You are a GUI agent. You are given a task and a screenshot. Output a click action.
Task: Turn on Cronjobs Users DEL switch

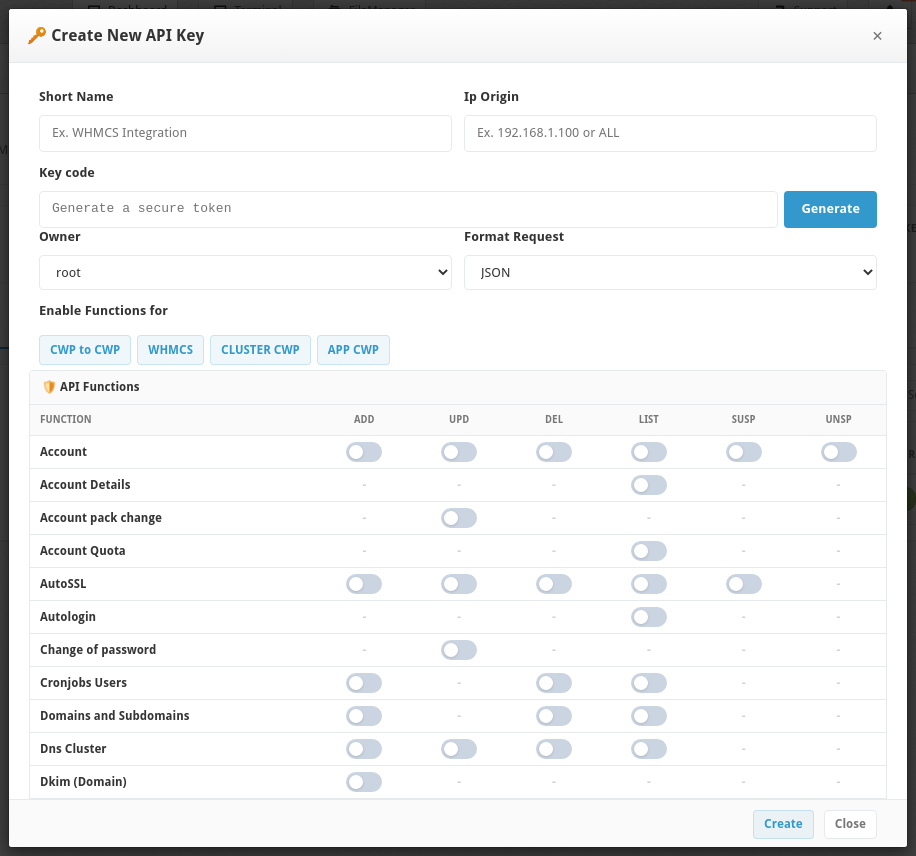554,683
